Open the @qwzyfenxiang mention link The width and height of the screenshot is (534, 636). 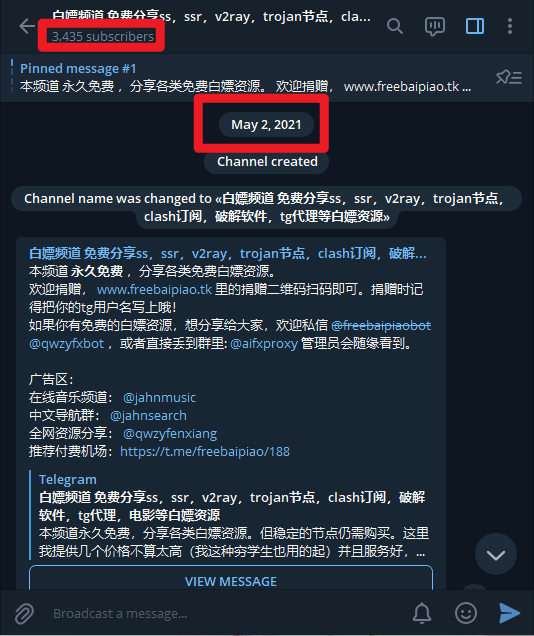click(x=170, y=434)
